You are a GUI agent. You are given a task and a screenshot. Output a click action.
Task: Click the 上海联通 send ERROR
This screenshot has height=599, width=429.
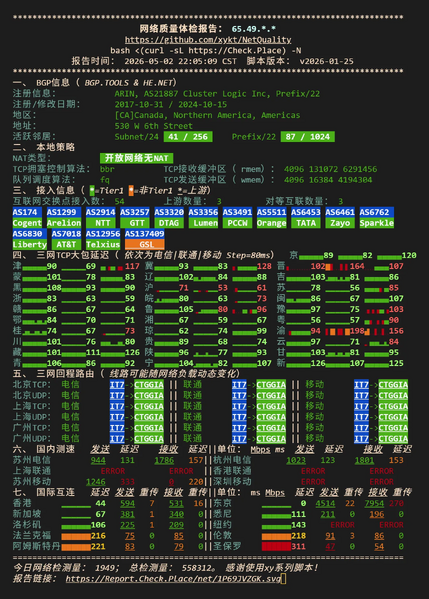[113, 471]
